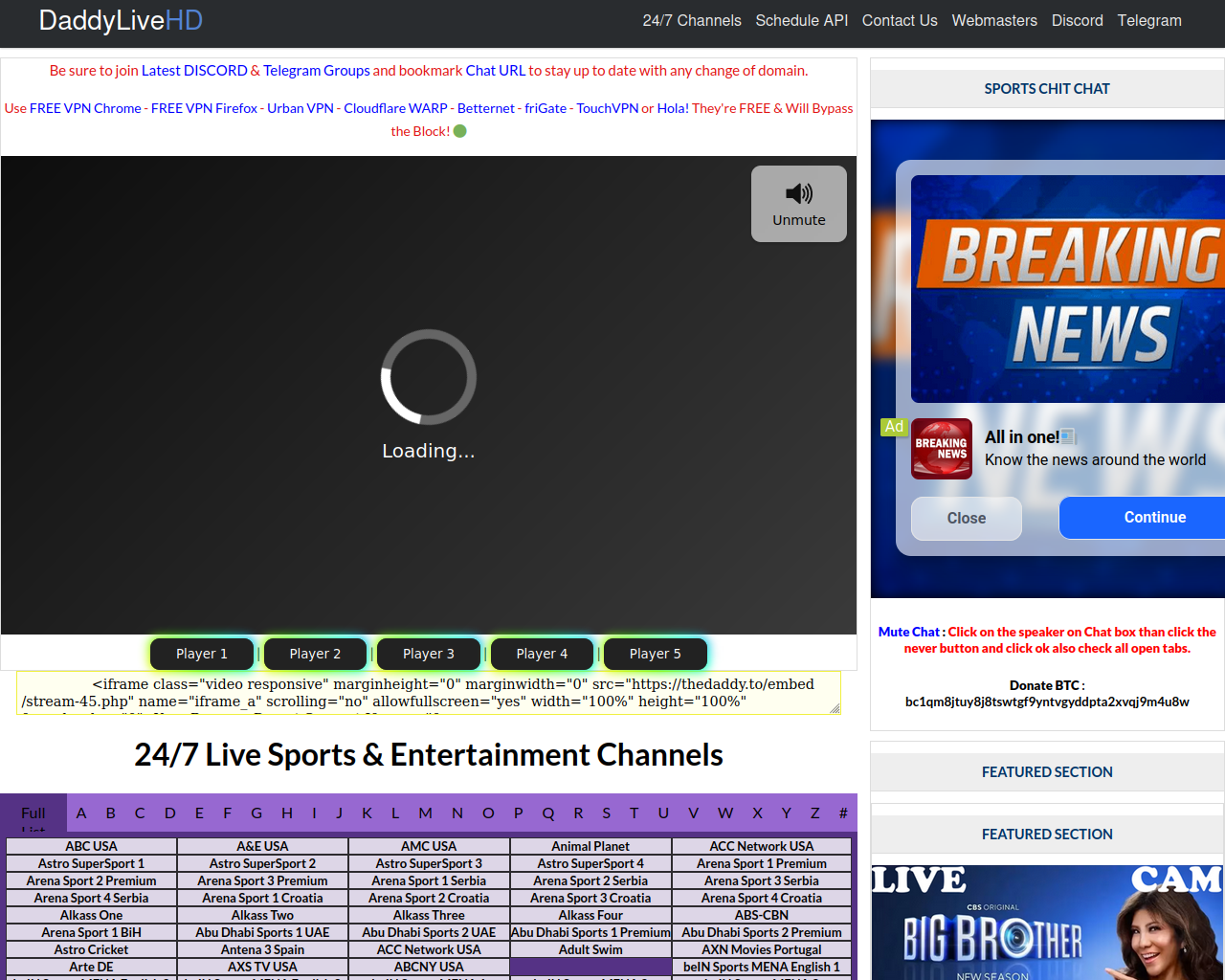This screenshot has width=1225, height=980.
Task: Filter channels by # symbol
Action: (843, 813)
